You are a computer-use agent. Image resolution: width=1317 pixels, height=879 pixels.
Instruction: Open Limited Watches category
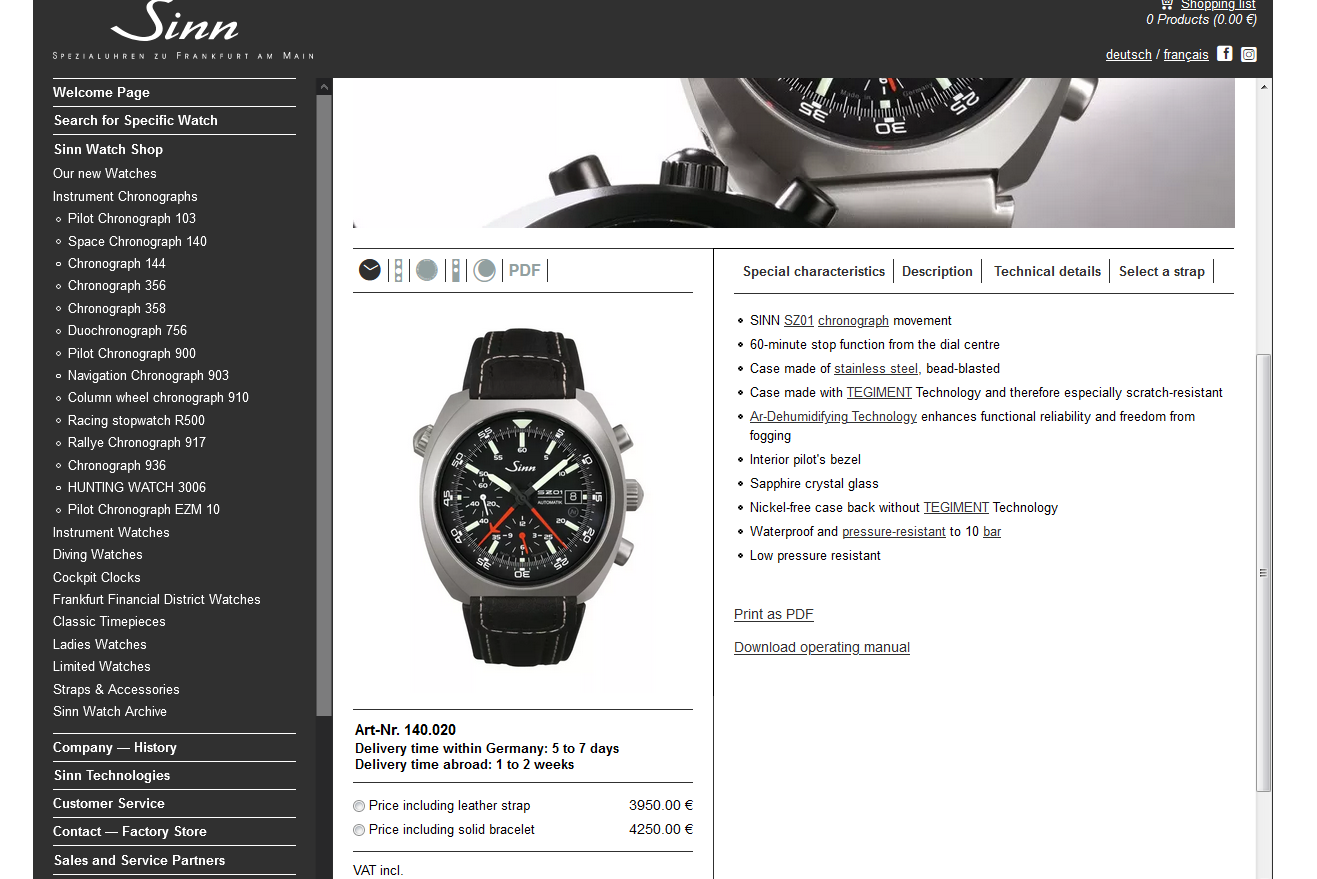pyautogui.click(x=102, y=666)
